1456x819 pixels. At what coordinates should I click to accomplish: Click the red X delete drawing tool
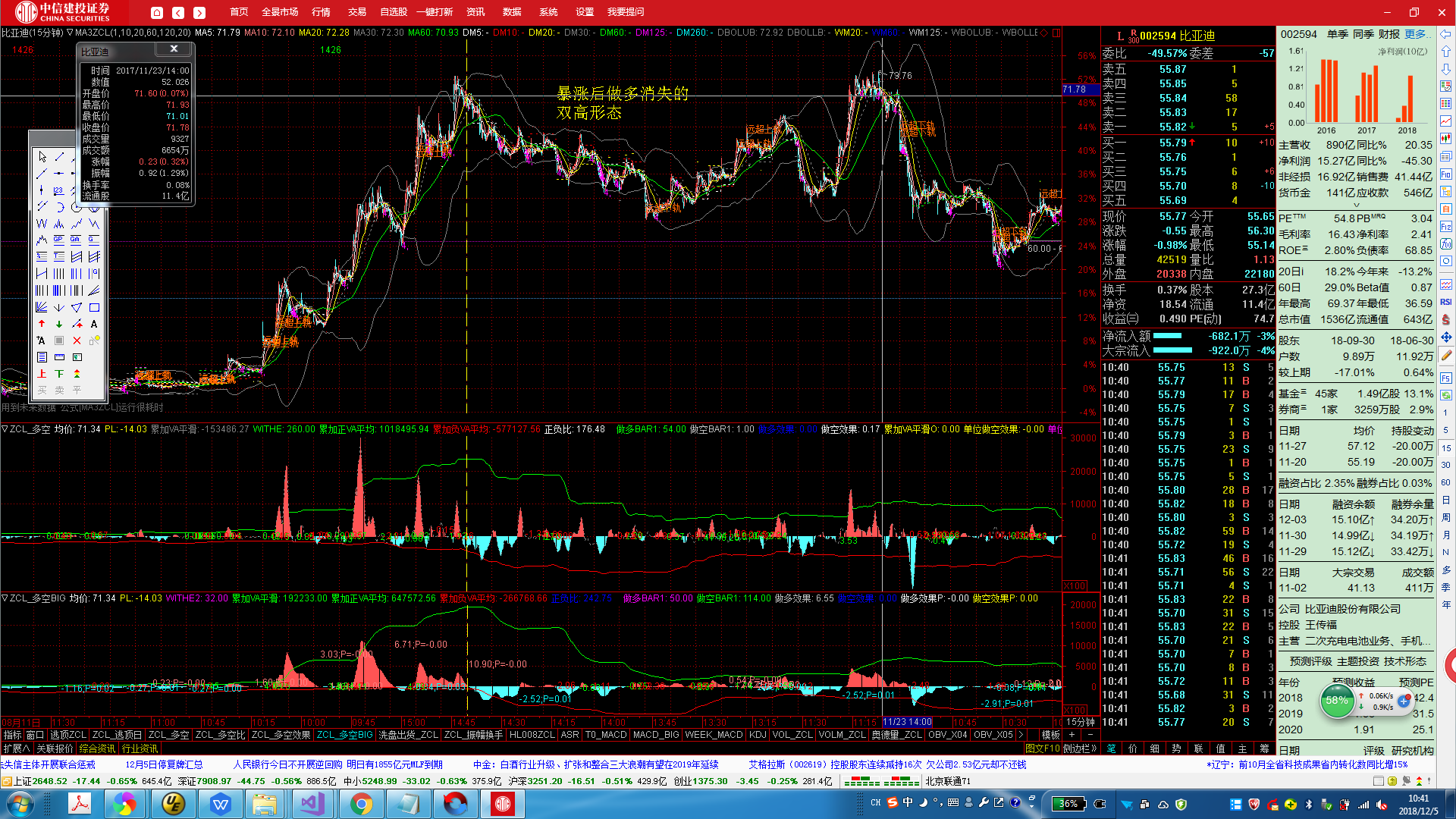tap(77, 340)
